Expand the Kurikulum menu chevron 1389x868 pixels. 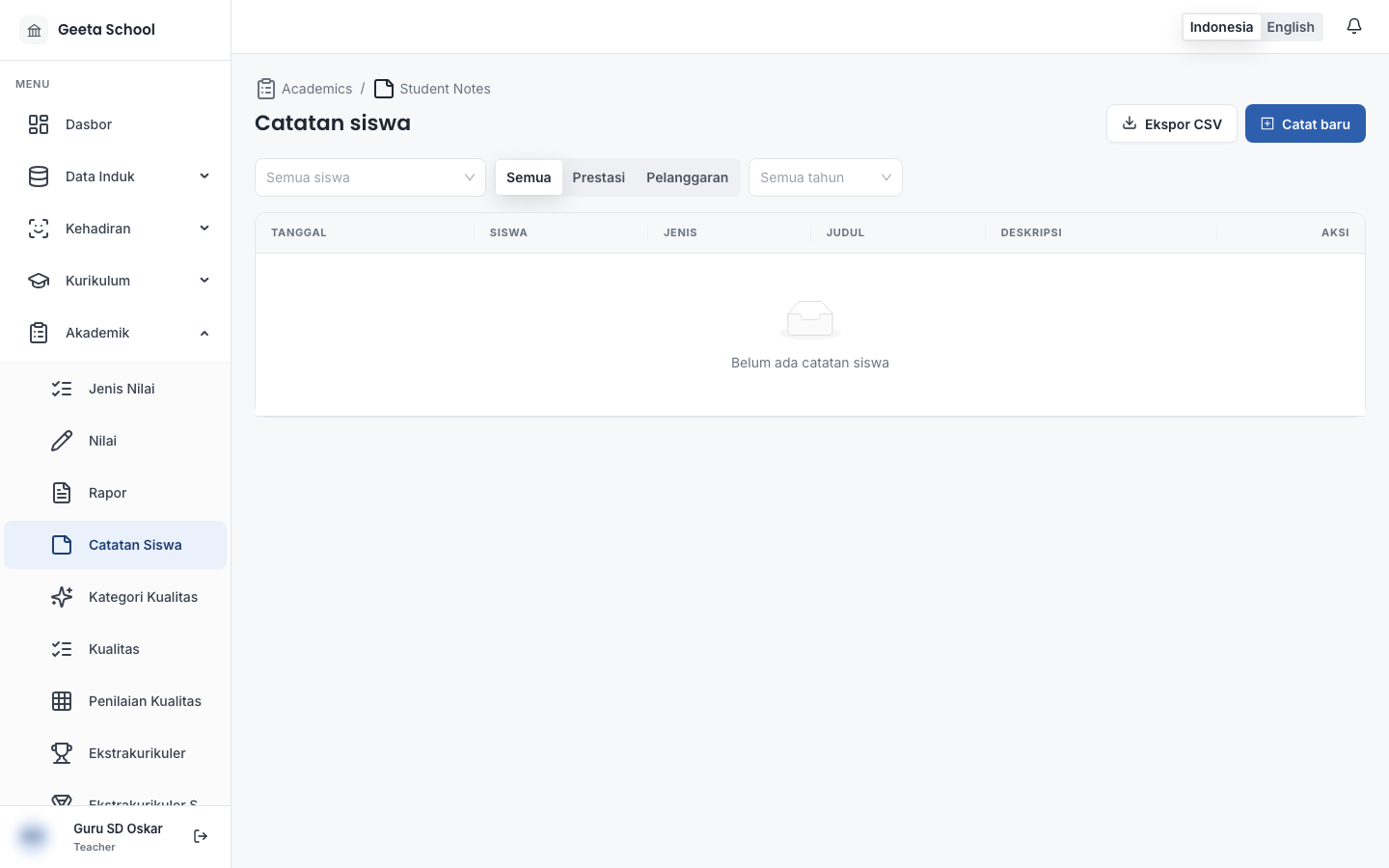click(204, 281)
